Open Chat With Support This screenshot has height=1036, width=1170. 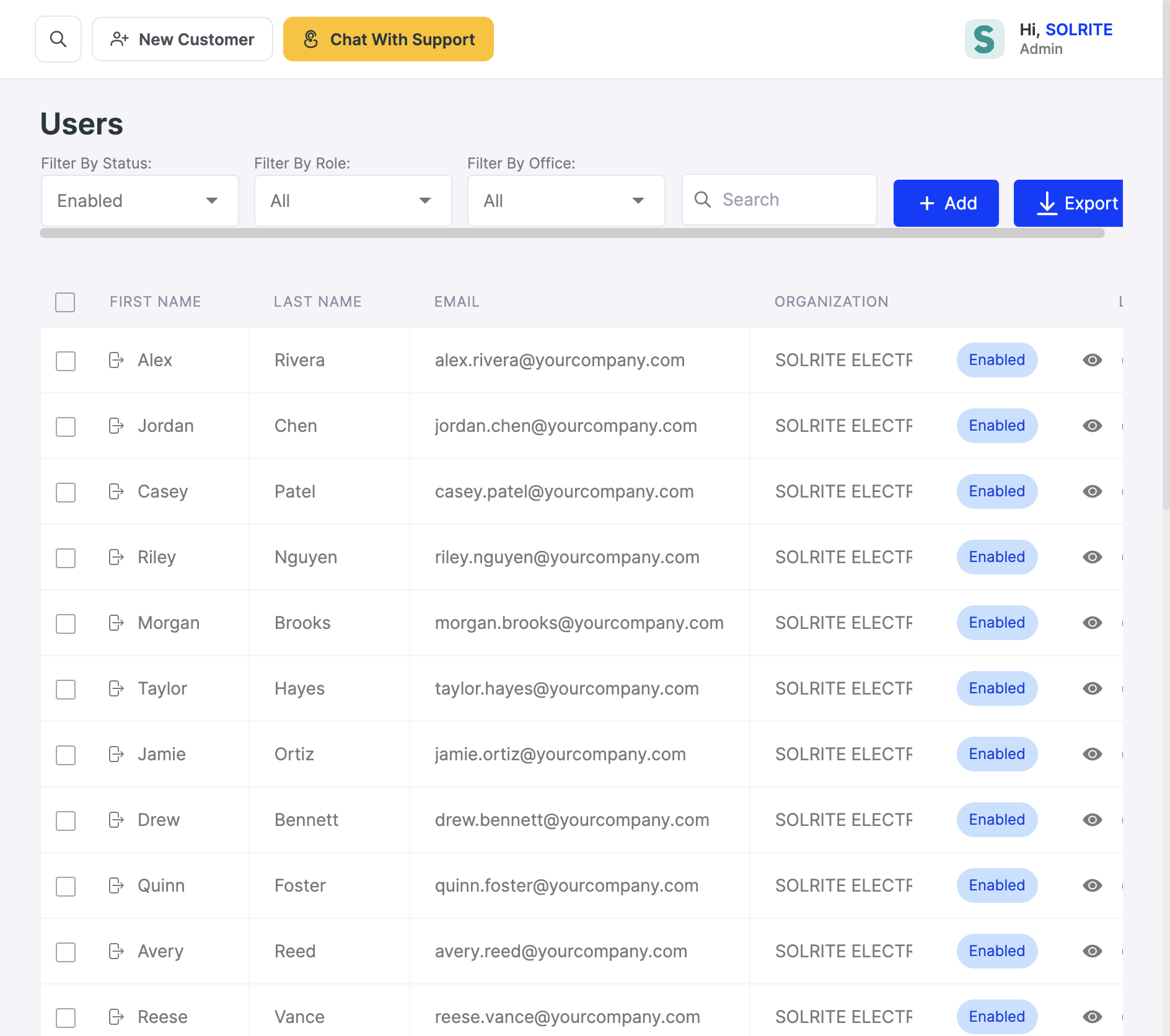389,39
